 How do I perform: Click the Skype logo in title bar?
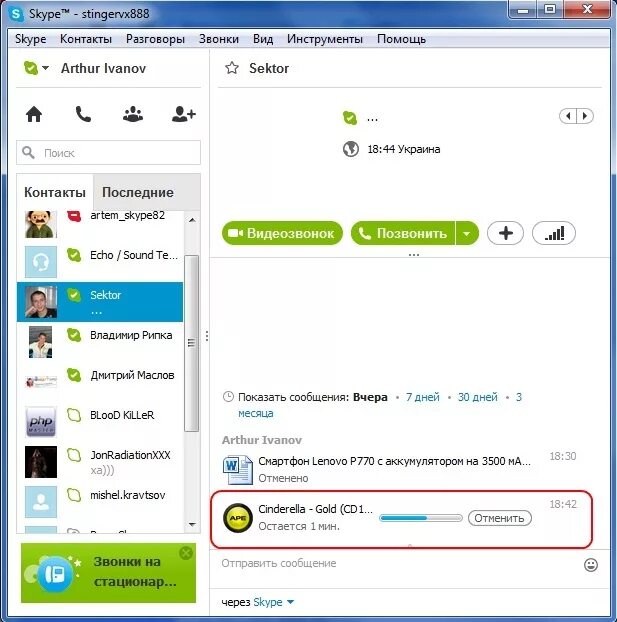(x=17, y=14)
